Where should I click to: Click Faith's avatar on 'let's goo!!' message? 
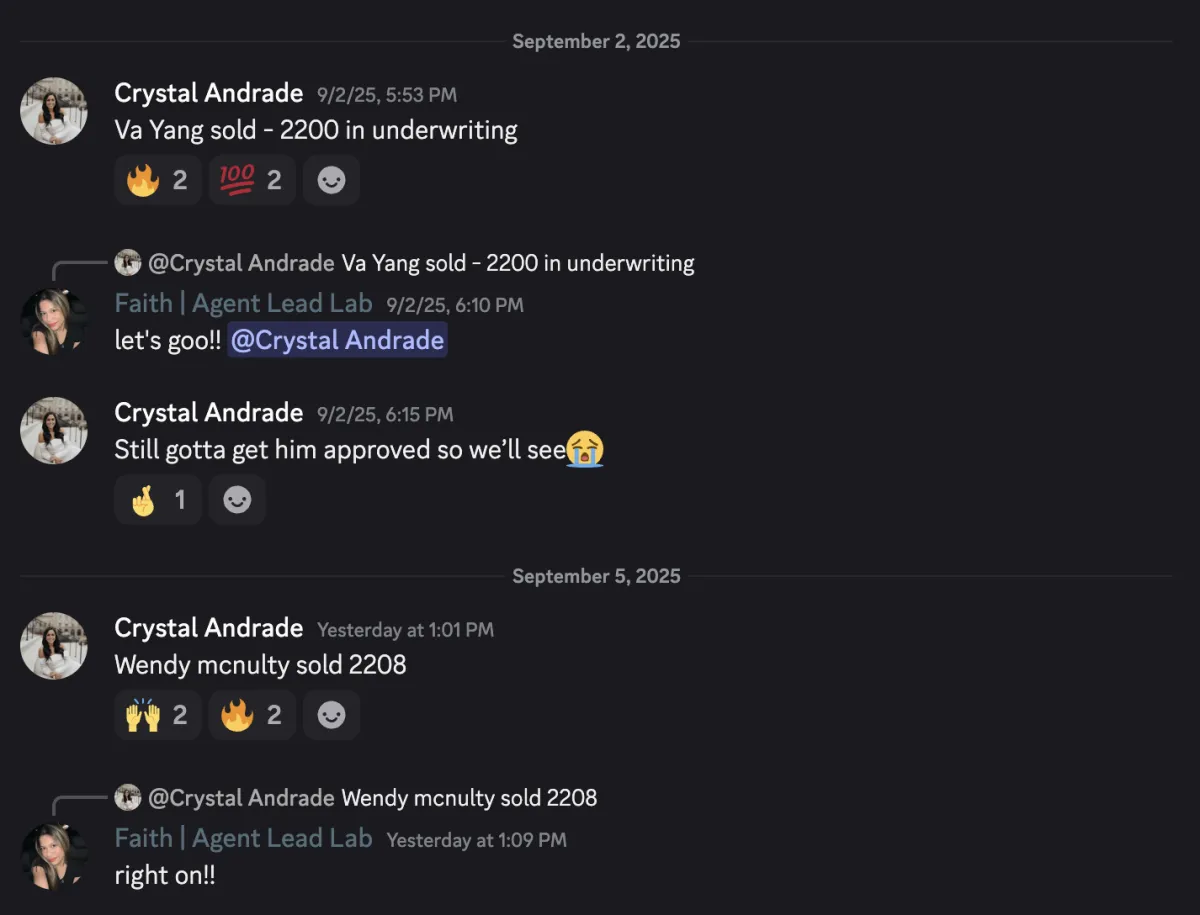(x=54, y=322)
